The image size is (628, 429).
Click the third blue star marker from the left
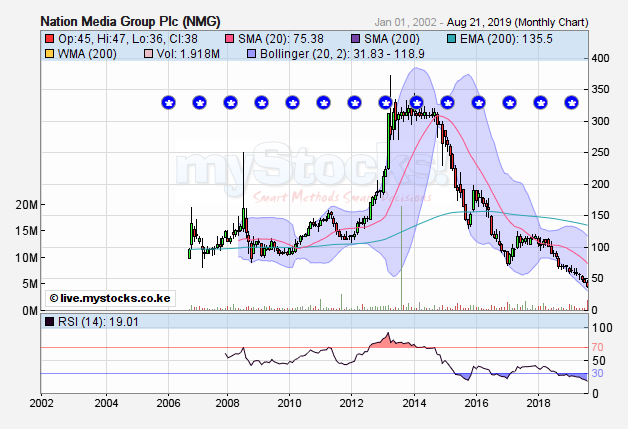(x=230, y=102)
